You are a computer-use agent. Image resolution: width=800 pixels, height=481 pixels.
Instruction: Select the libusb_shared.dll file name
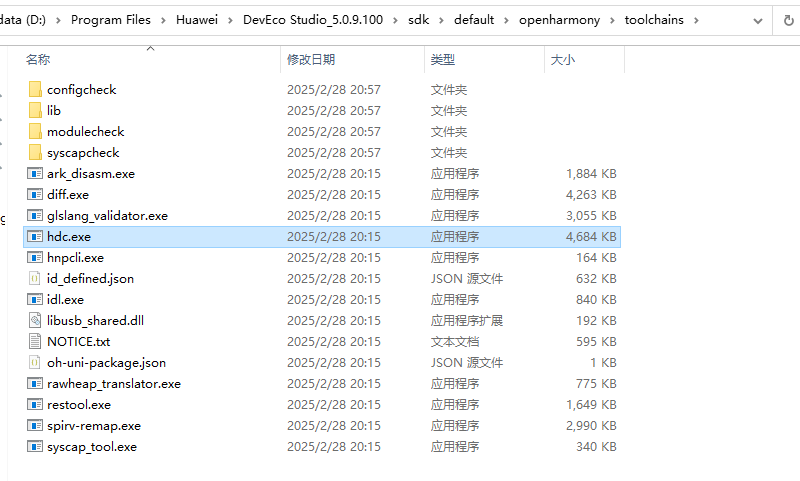pos(95,320)
